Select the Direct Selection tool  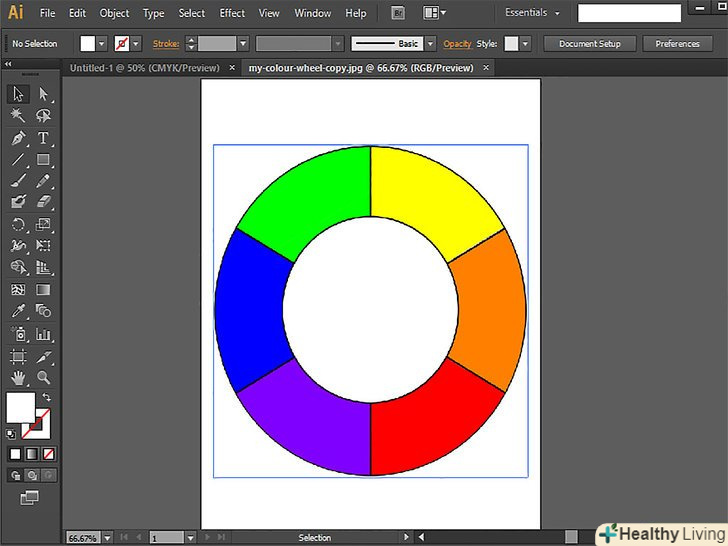point(43,94)
